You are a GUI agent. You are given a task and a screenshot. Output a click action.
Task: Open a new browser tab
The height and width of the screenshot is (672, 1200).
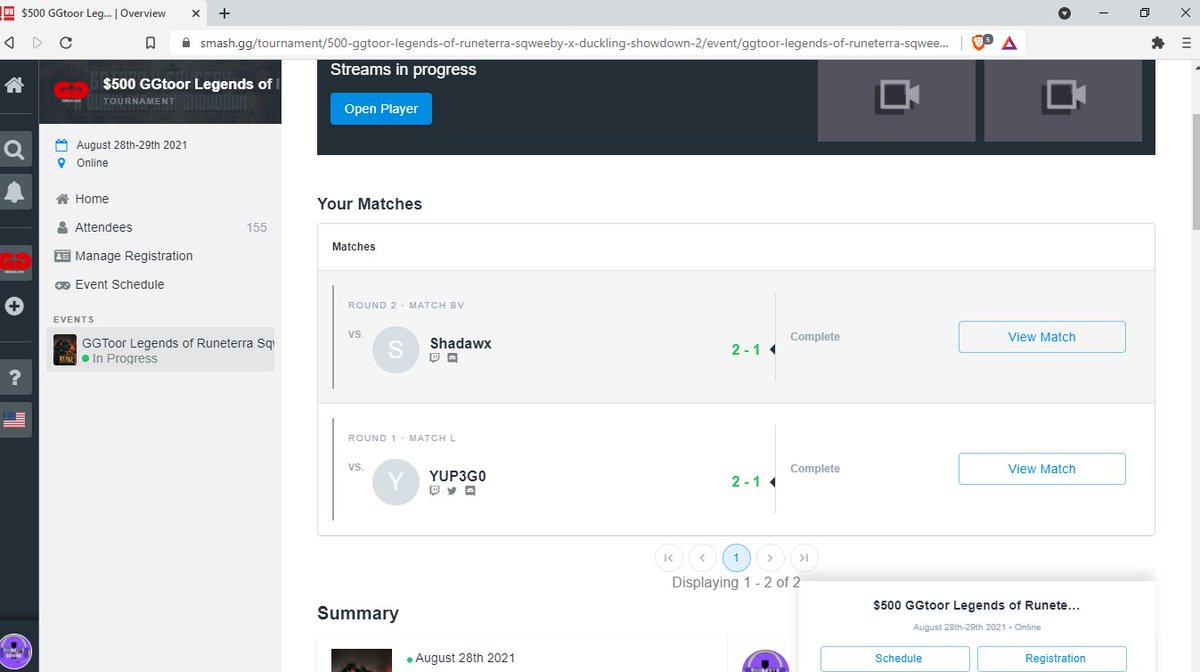[224, 13]
